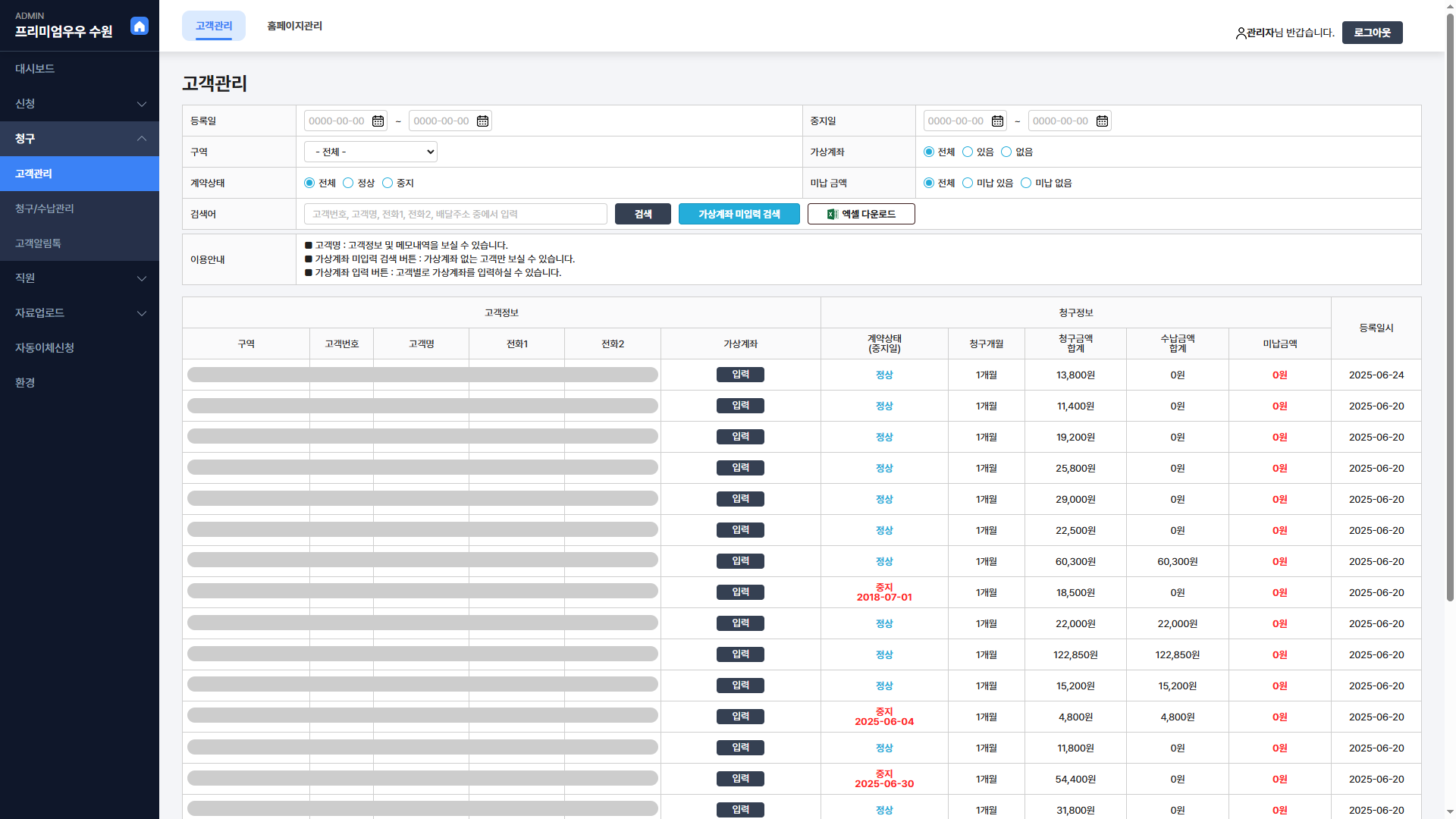Click the 가상계좌 미입력 검색 button
The image size is (1456, 819).
[x=739, y=215]
